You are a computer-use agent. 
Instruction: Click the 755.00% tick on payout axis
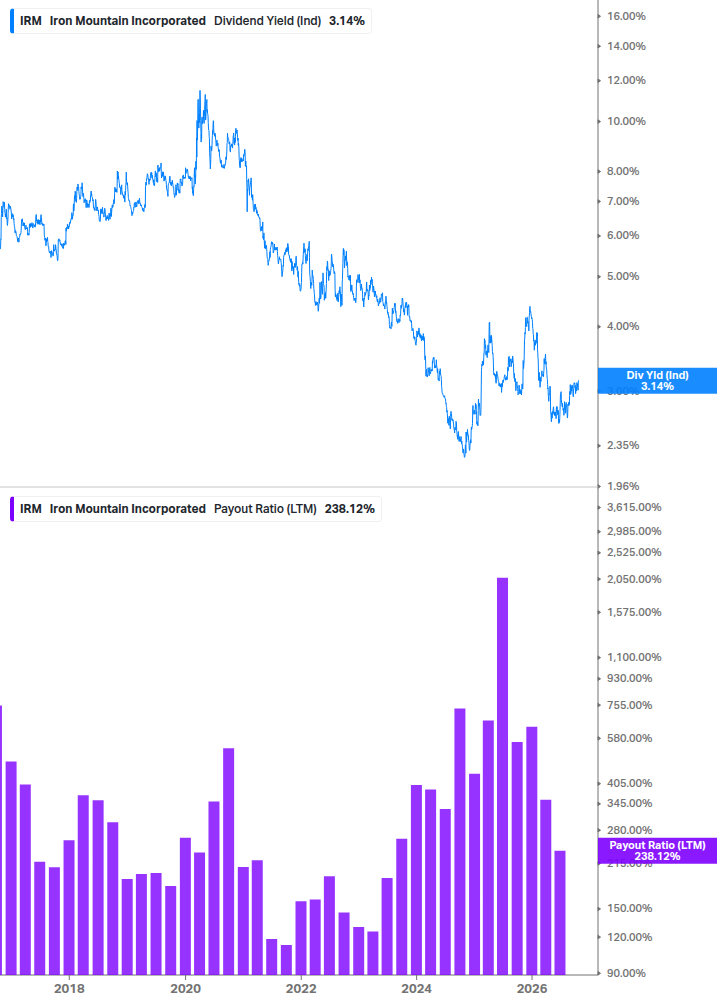pyautogui.click(x=629, y=705)
